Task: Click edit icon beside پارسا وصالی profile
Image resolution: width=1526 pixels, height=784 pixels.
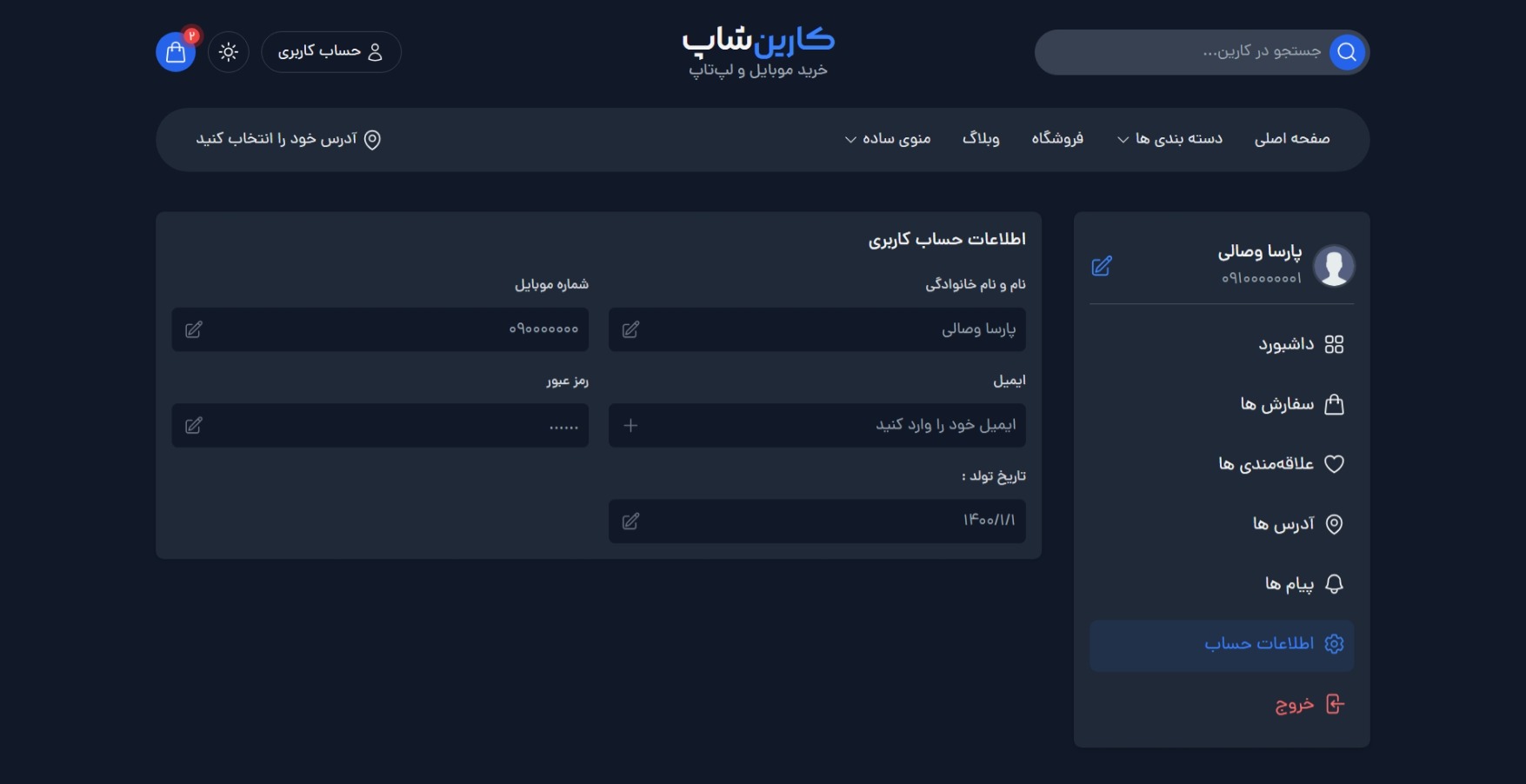Action: (x=1102, y=266)
